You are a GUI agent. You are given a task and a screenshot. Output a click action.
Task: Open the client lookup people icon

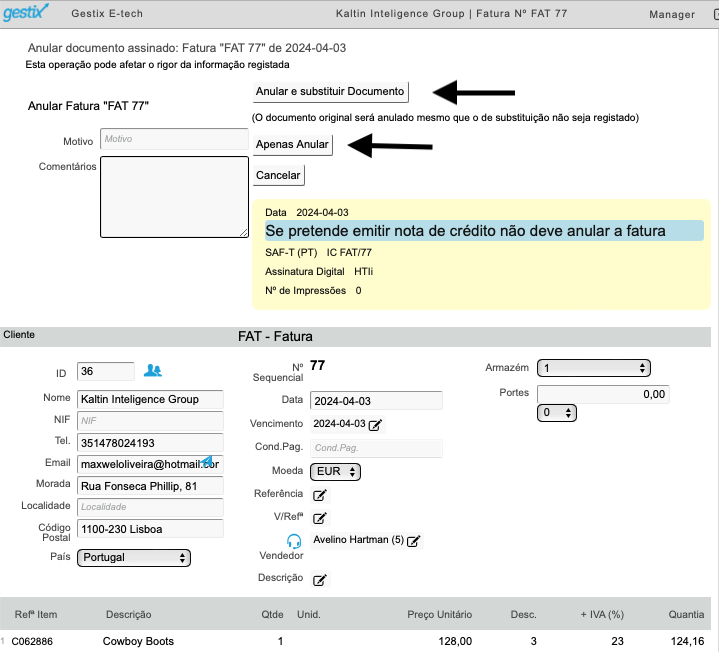point(153,370)
